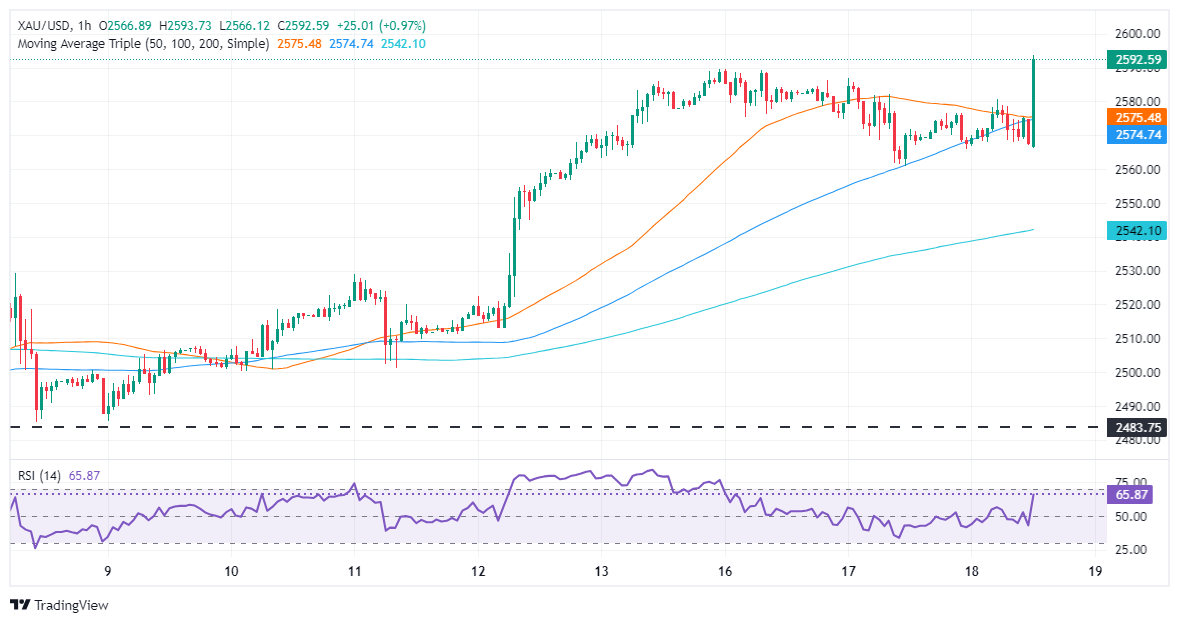Click date 16 on the time axis
This screenshot has height=623, width=1179.
click(x=725, y=571)
